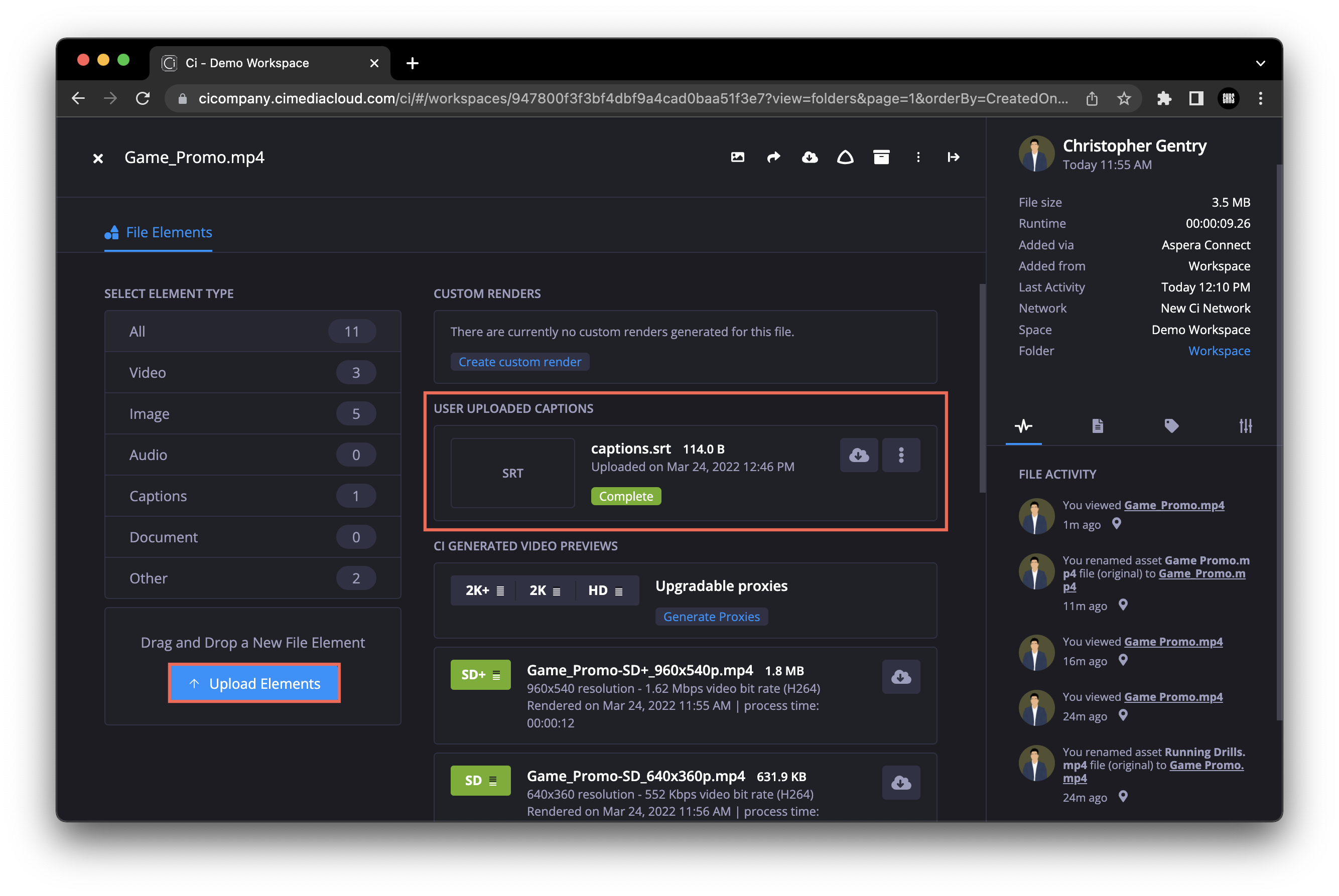Click the Upload Elements button
Screen dimensions: 1339x896
coord(253,684)
